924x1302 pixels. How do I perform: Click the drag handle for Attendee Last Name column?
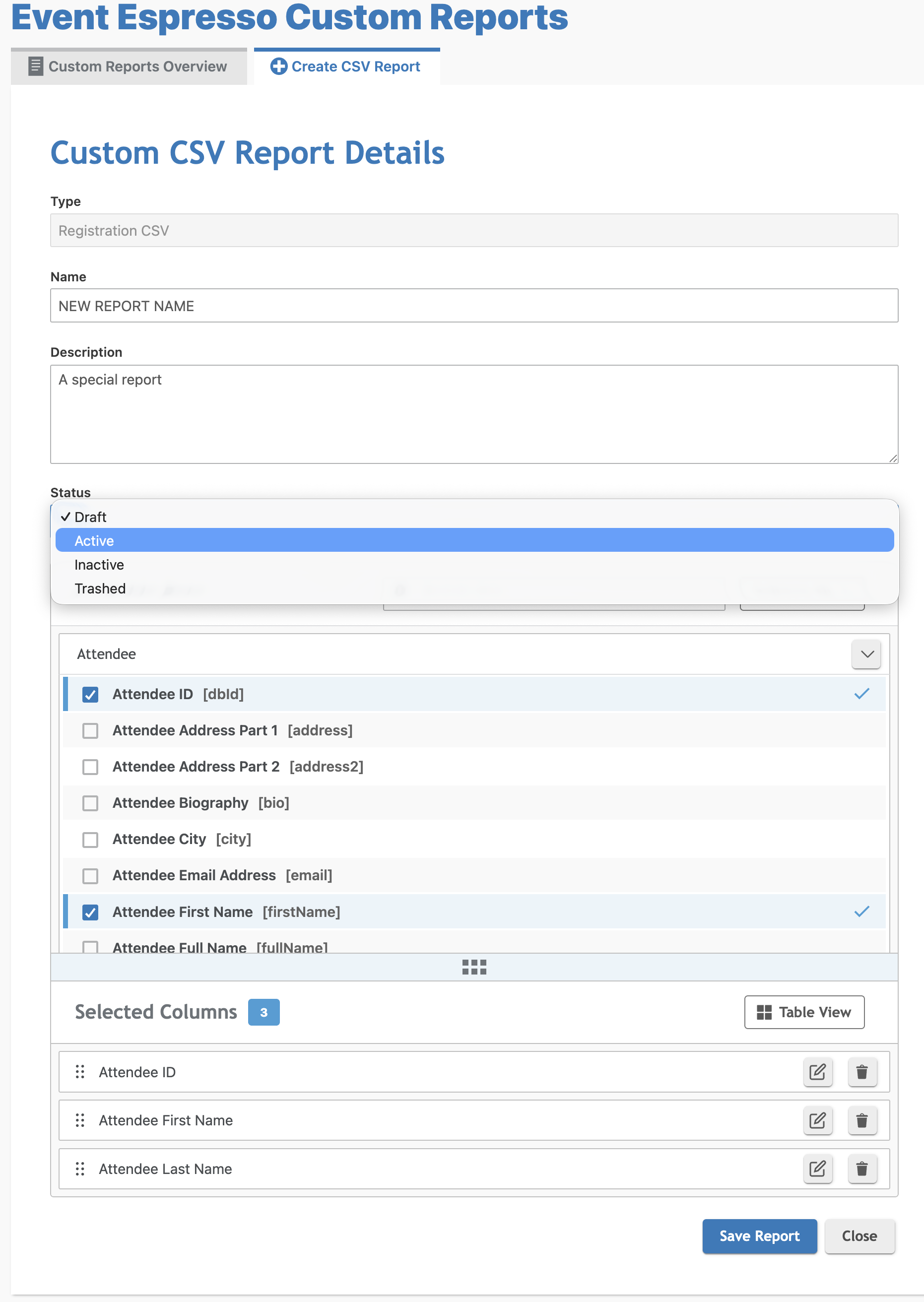(80, 1169)
